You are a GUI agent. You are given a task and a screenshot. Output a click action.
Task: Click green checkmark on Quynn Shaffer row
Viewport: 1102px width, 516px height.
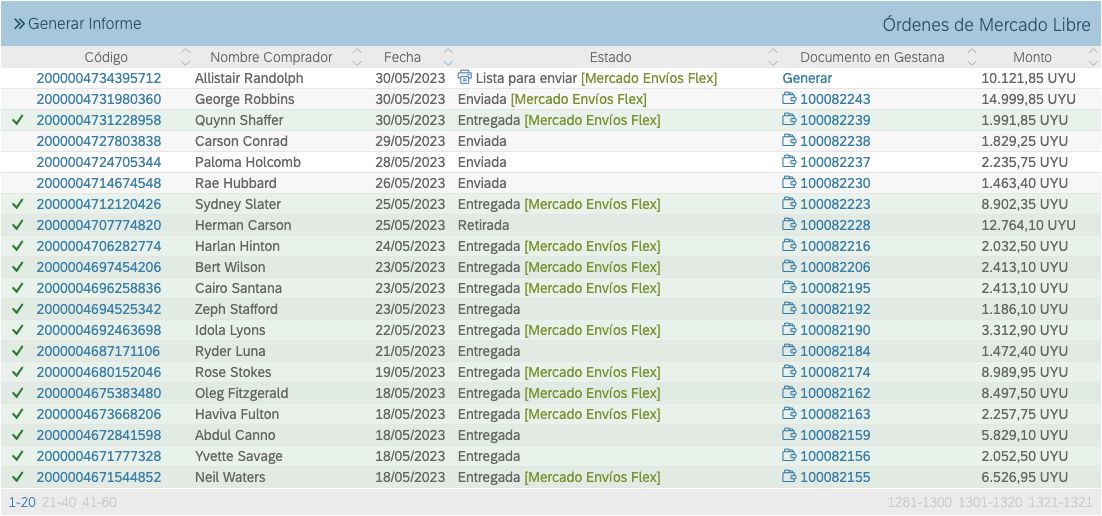coord(17,120)
